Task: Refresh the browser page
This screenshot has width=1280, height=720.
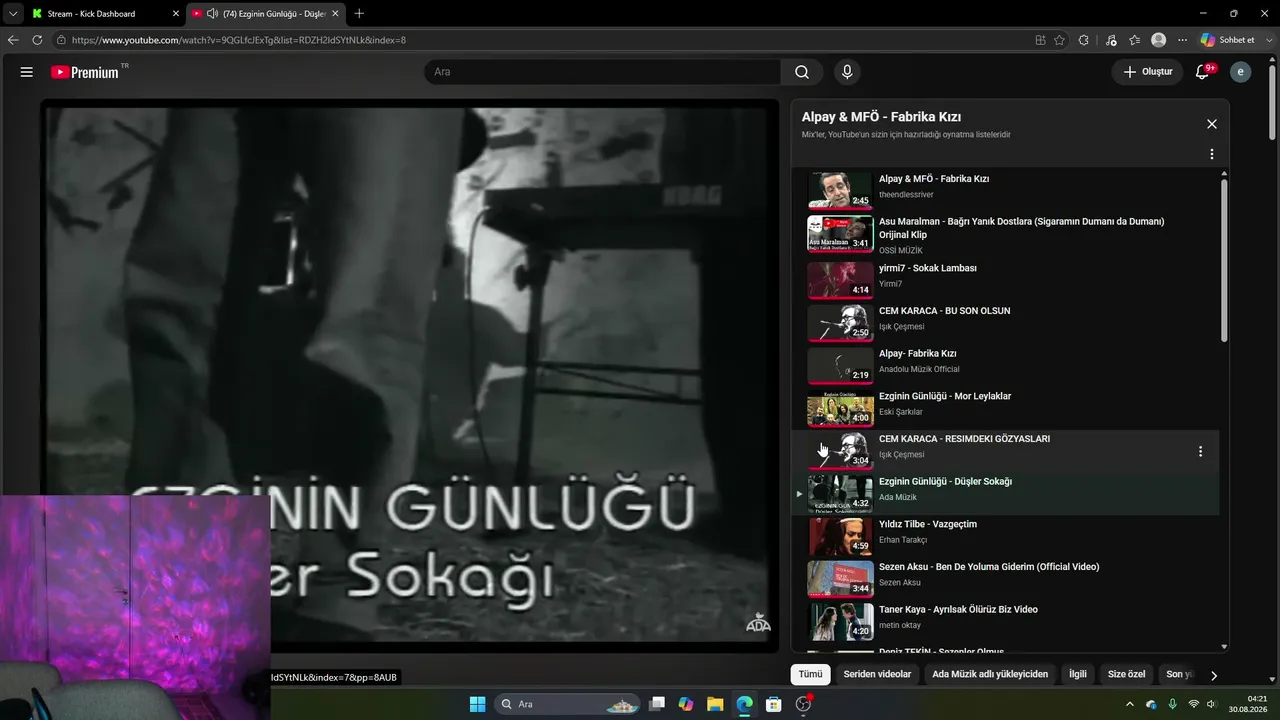Action: click(x=37, y=40)
